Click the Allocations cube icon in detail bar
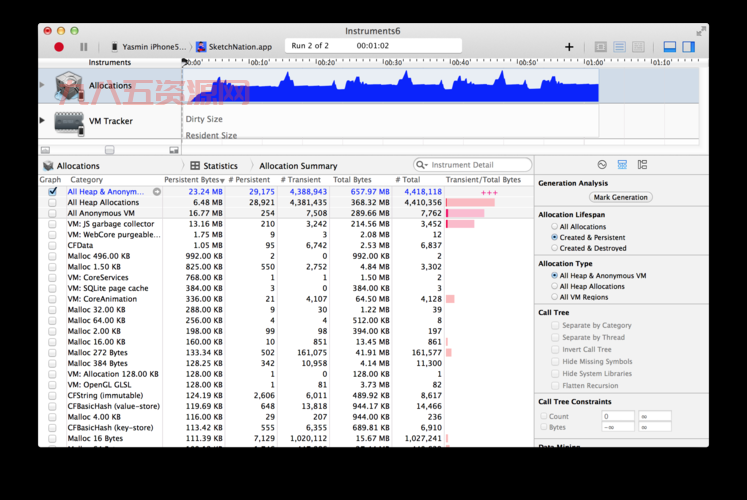The image size is (747, 500). (x=48, y=166)
